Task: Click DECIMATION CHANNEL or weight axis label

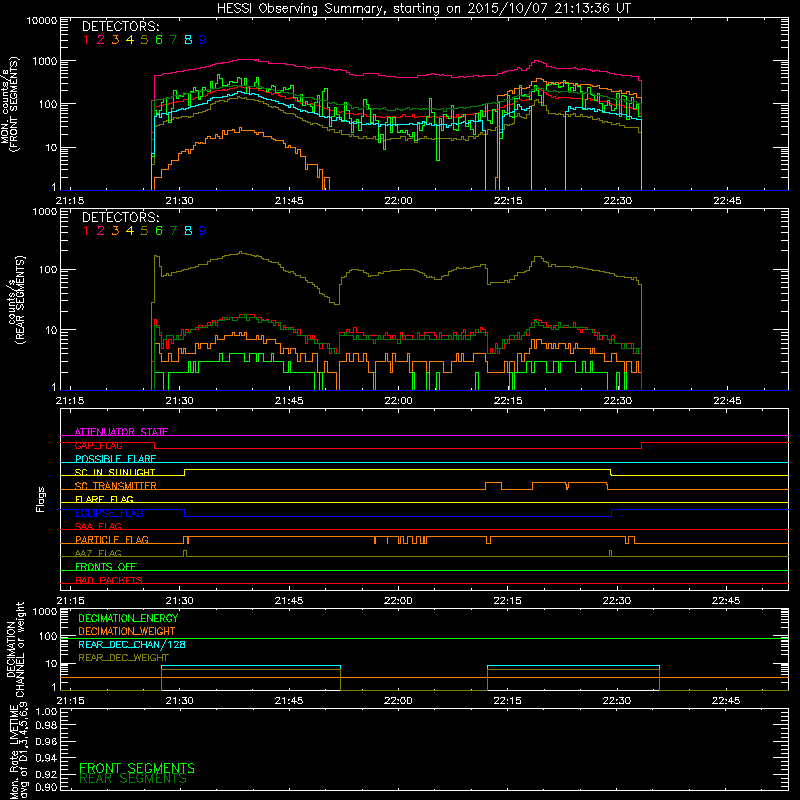Action: tap(15, 649)
